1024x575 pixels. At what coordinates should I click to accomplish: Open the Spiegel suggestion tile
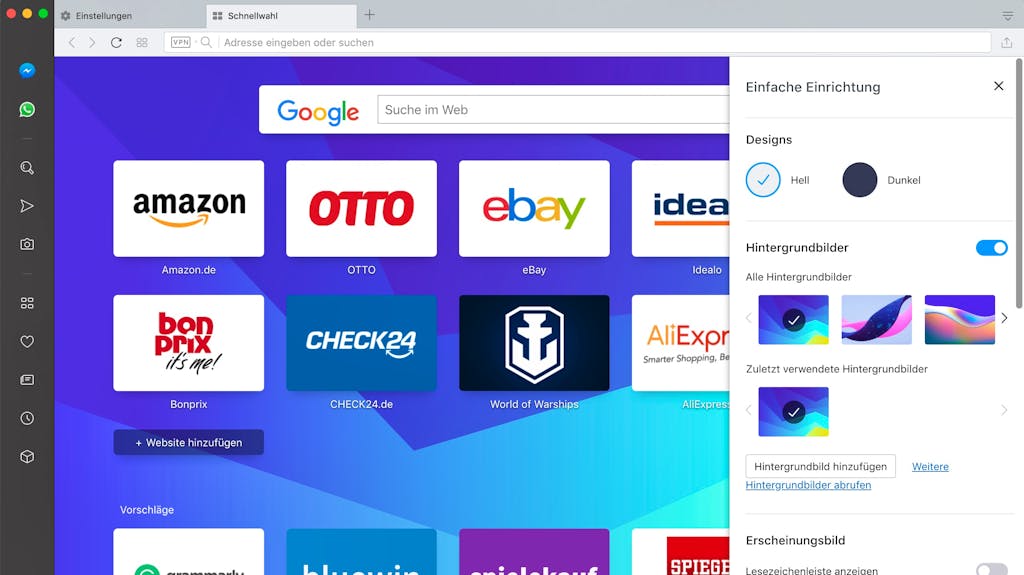pyautogui.click(x=680, y=552)
